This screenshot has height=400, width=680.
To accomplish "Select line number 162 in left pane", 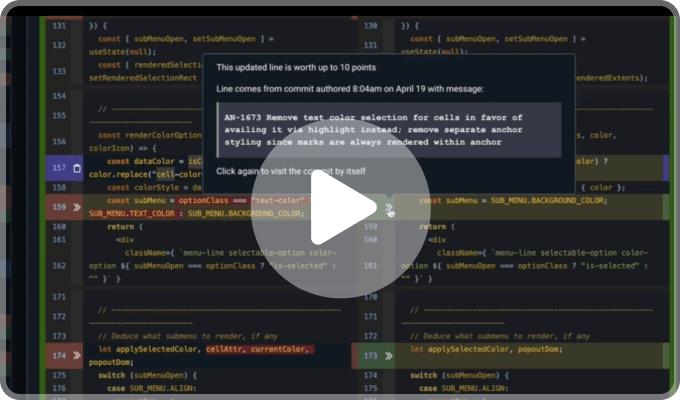I will (x=57, y=265).
